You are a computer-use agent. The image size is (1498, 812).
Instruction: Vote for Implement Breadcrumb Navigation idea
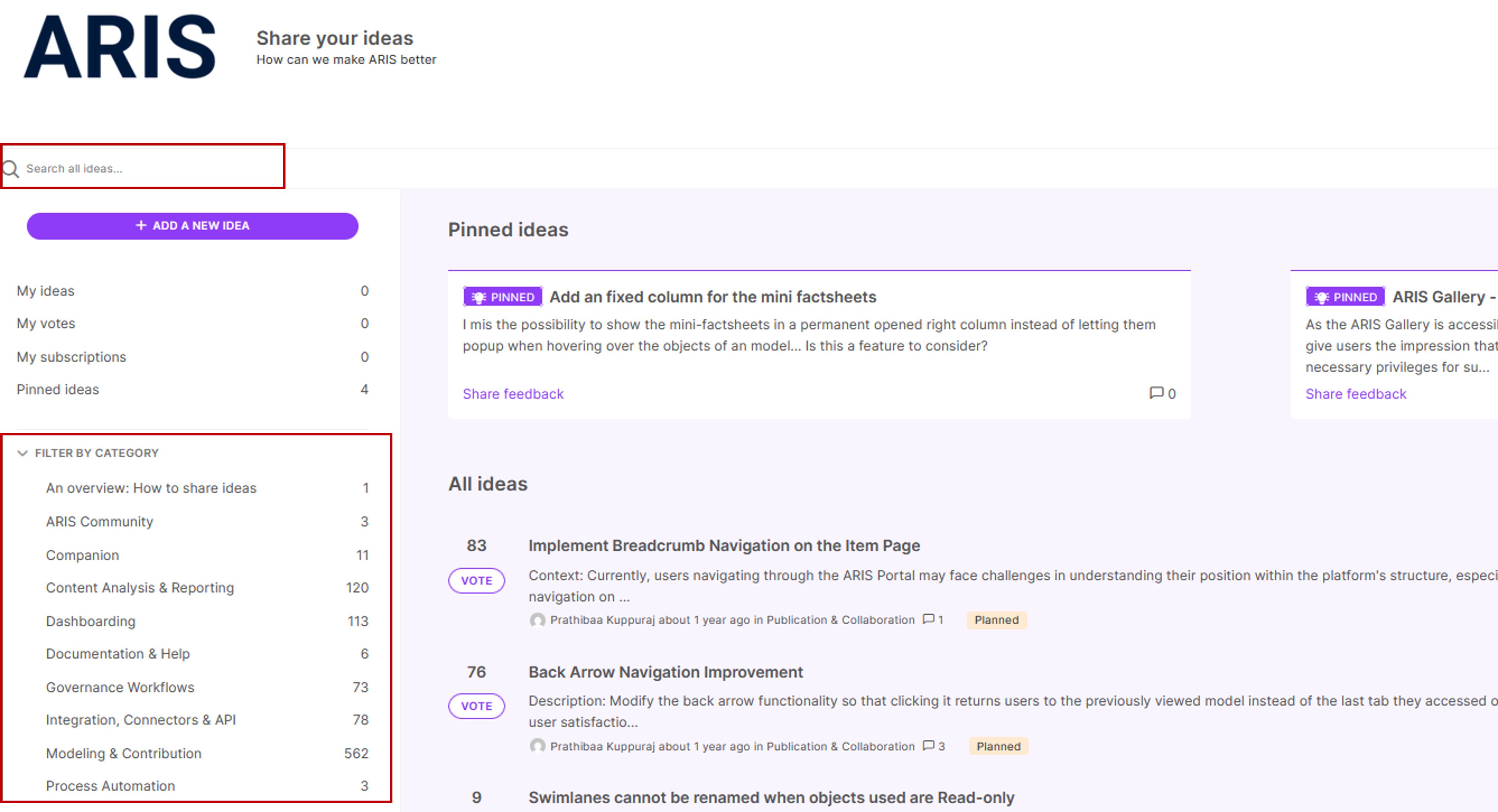pos(476,581)
